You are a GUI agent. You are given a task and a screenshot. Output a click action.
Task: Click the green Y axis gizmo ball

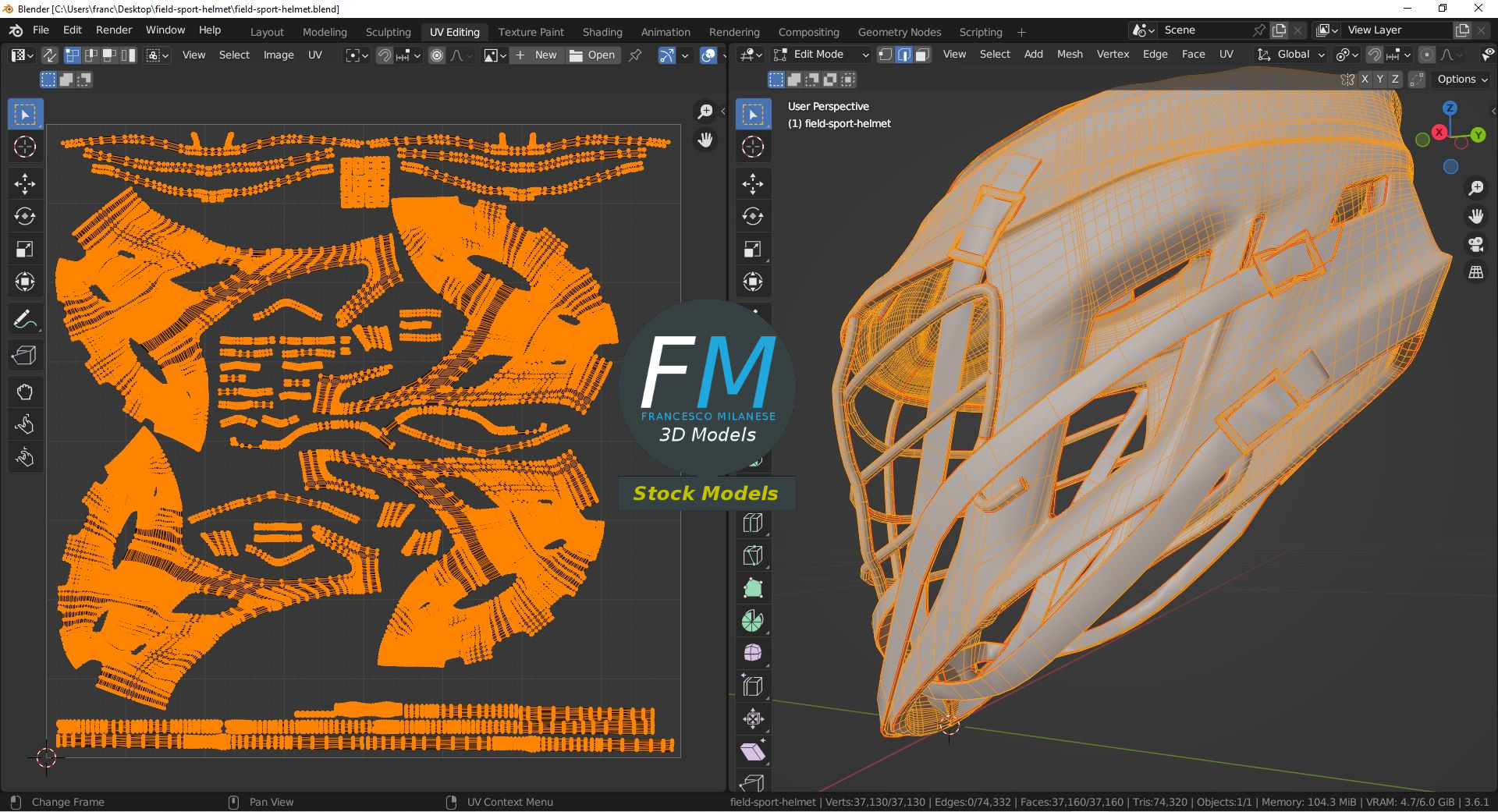tap(1478, 136)
